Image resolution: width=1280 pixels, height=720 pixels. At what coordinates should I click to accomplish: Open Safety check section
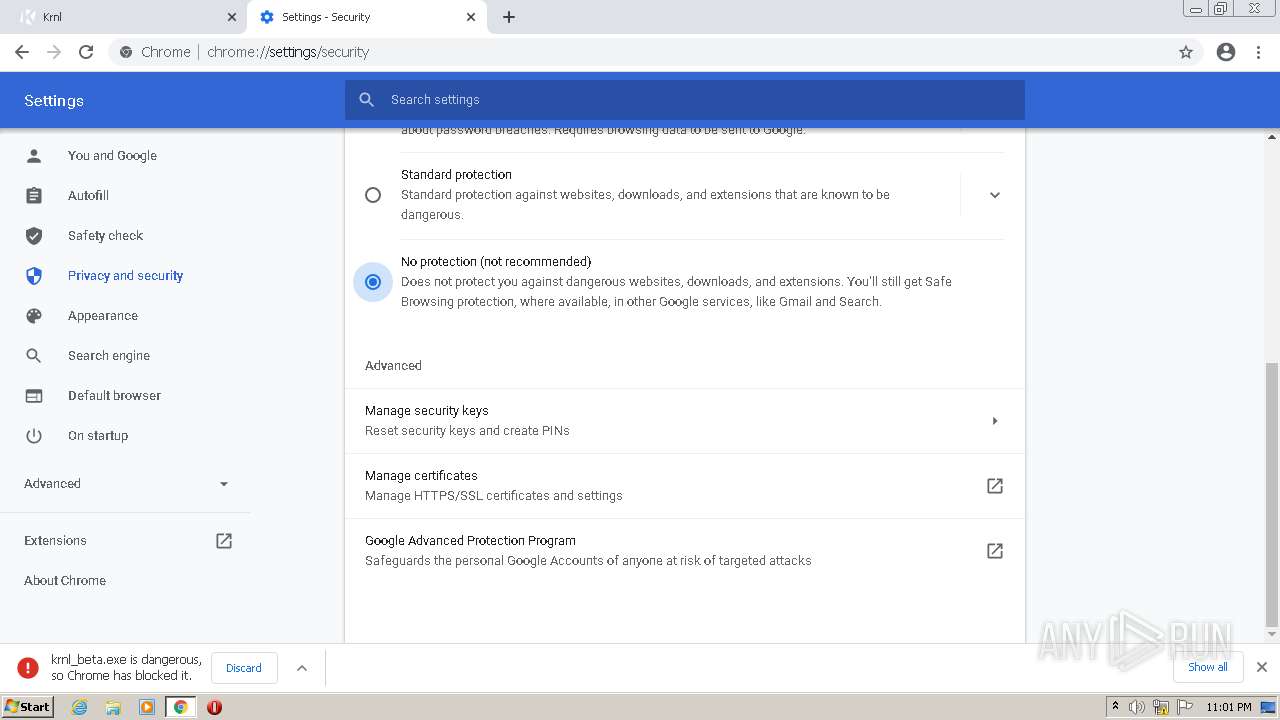pos(105,236)
